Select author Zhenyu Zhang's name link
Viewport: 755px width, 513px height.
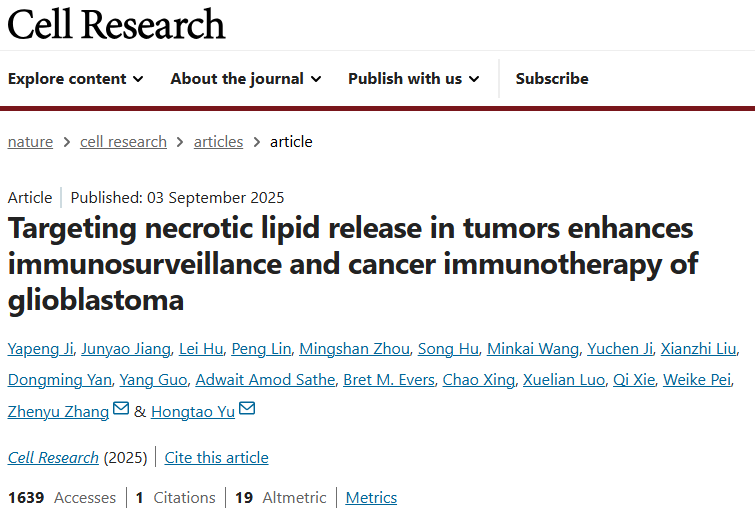(x=58, y=411)
